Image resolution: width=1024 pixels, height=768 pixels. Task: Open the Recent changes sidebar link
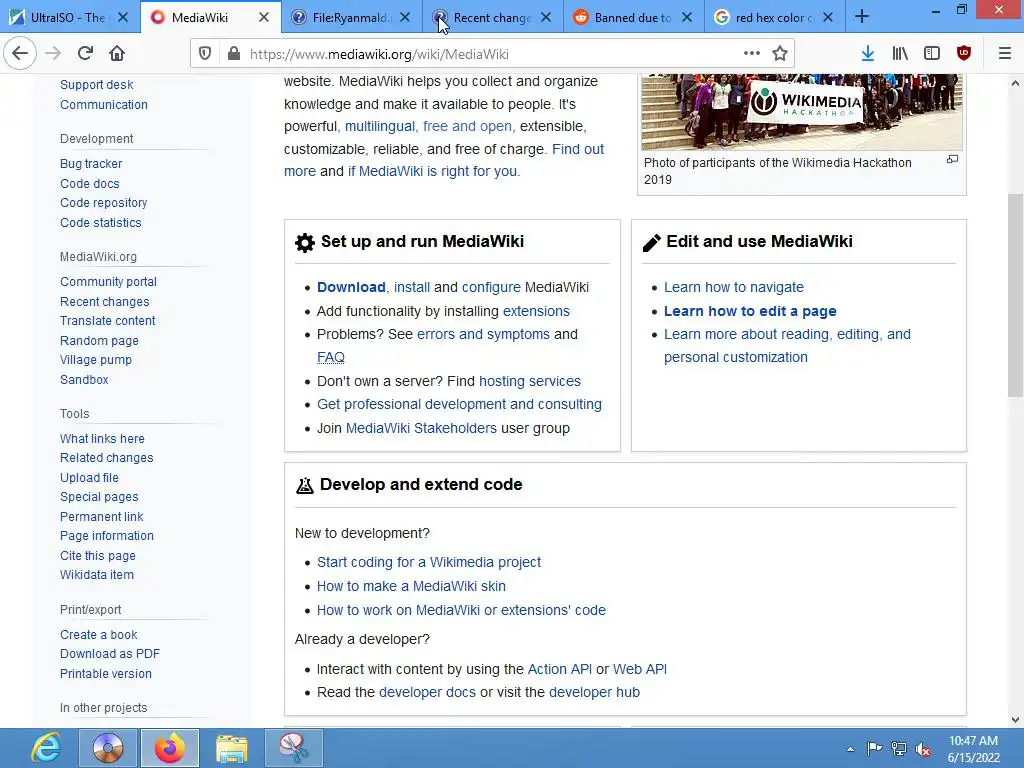click(x=104, y=302)
